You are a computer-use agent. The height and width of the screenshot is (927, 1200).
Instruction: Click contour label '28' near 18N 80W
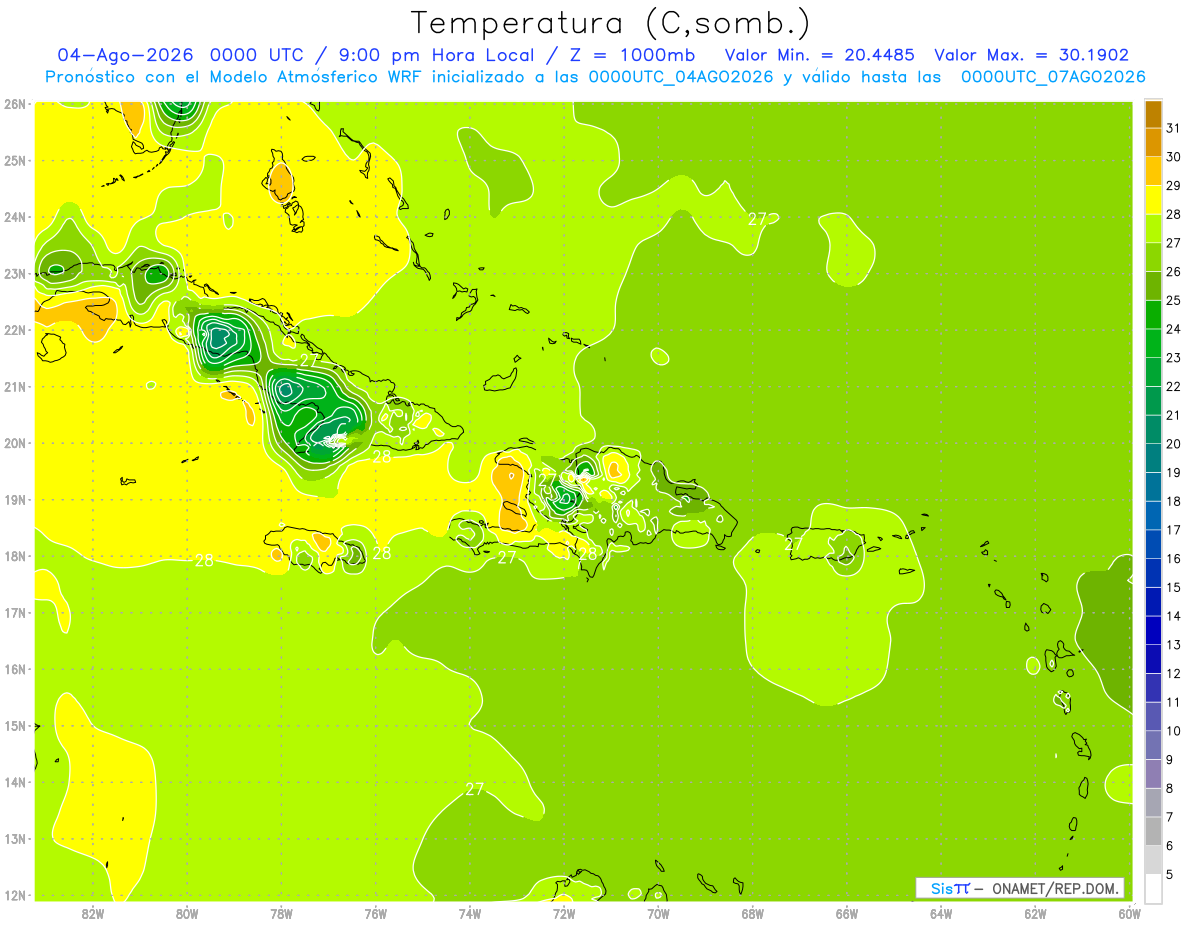[x=204, y=560]
